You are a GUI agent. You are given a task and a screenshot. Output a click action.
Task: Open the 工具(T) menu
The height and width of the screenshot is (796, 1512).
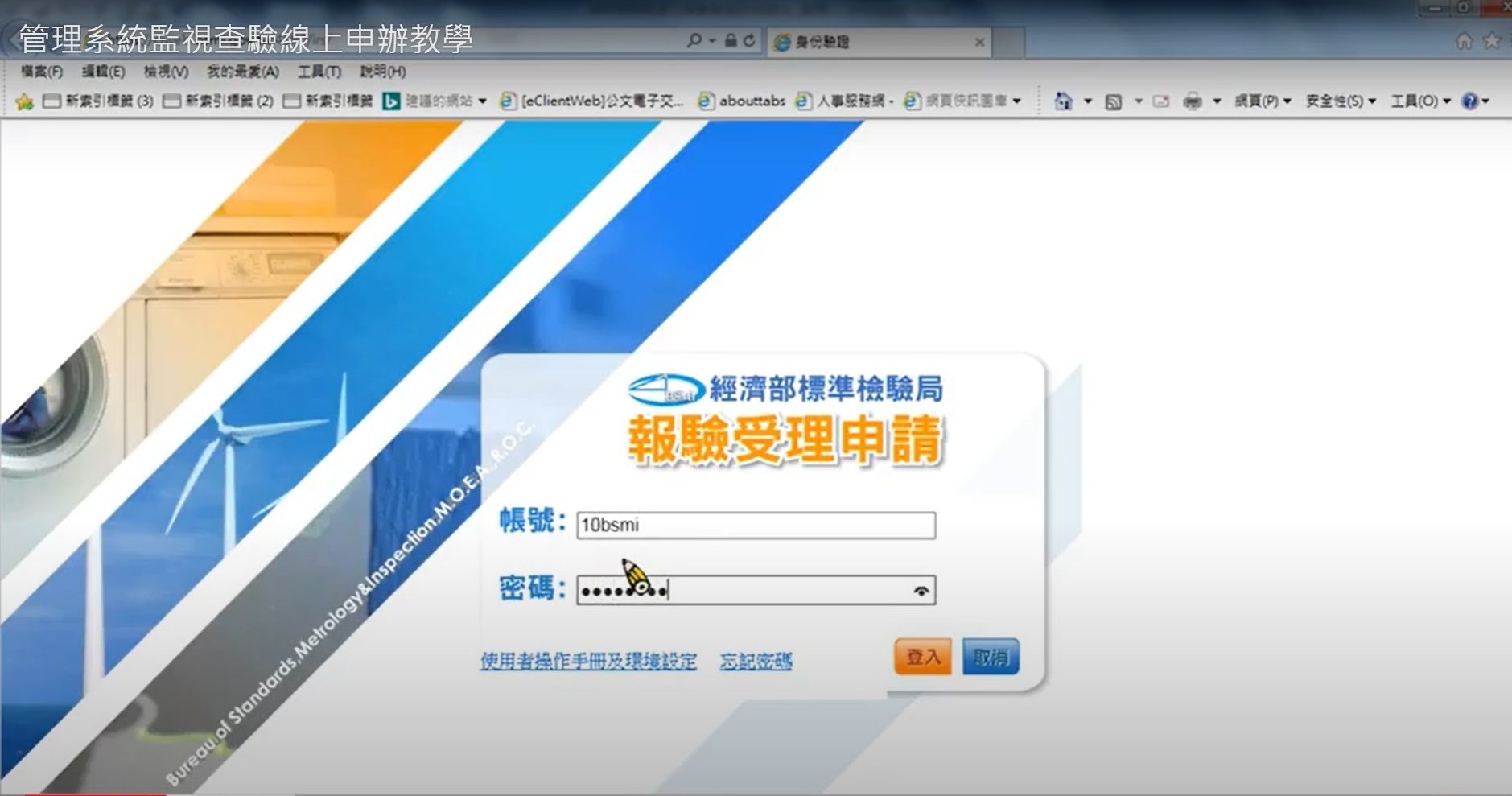pos(319,72)
